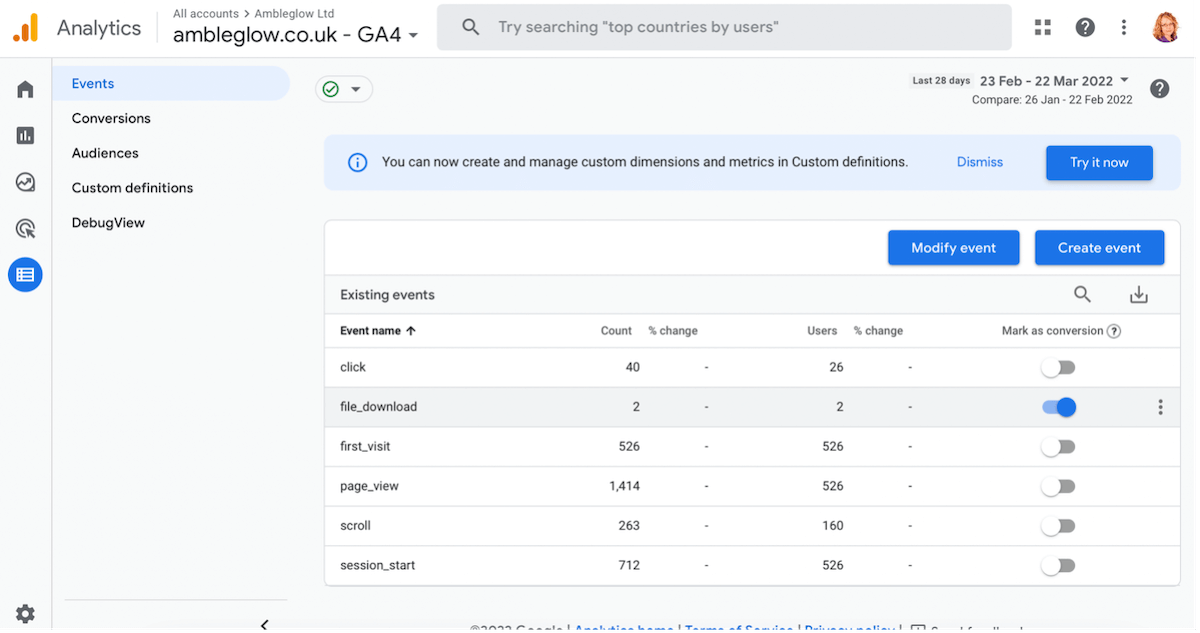Click the Google Analytics logo
Image resolution: width=1200 pixels, height=633 pixels.
[26, 28]
